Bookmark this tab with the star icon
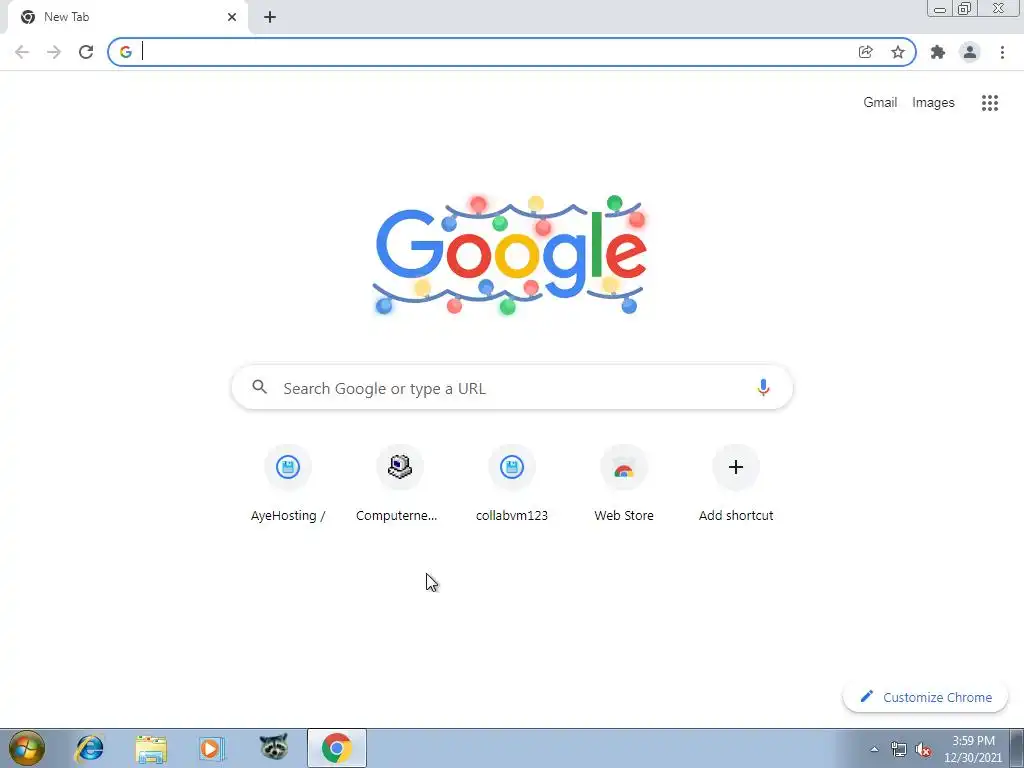1024x768 pixels. click(898, 52)
